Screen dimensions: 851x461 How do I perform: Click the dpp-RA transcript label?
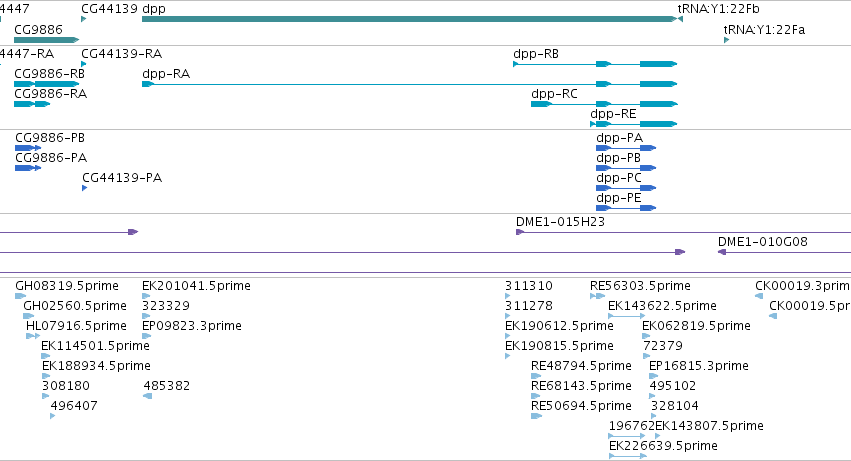166,74
